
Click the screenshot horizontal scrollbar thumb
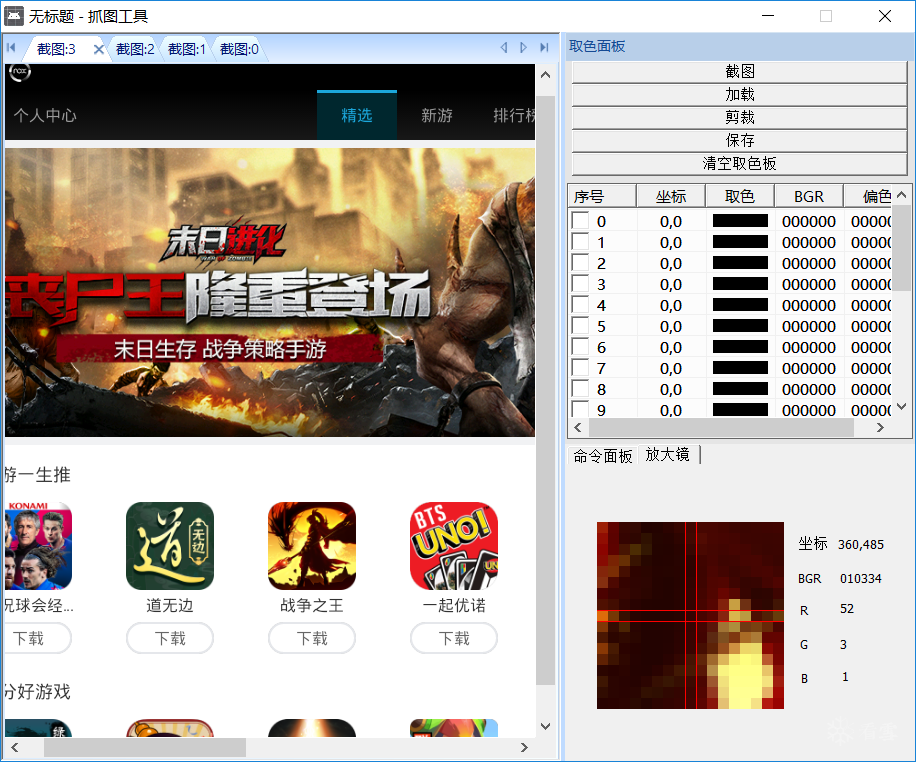[x=145, y=747]
